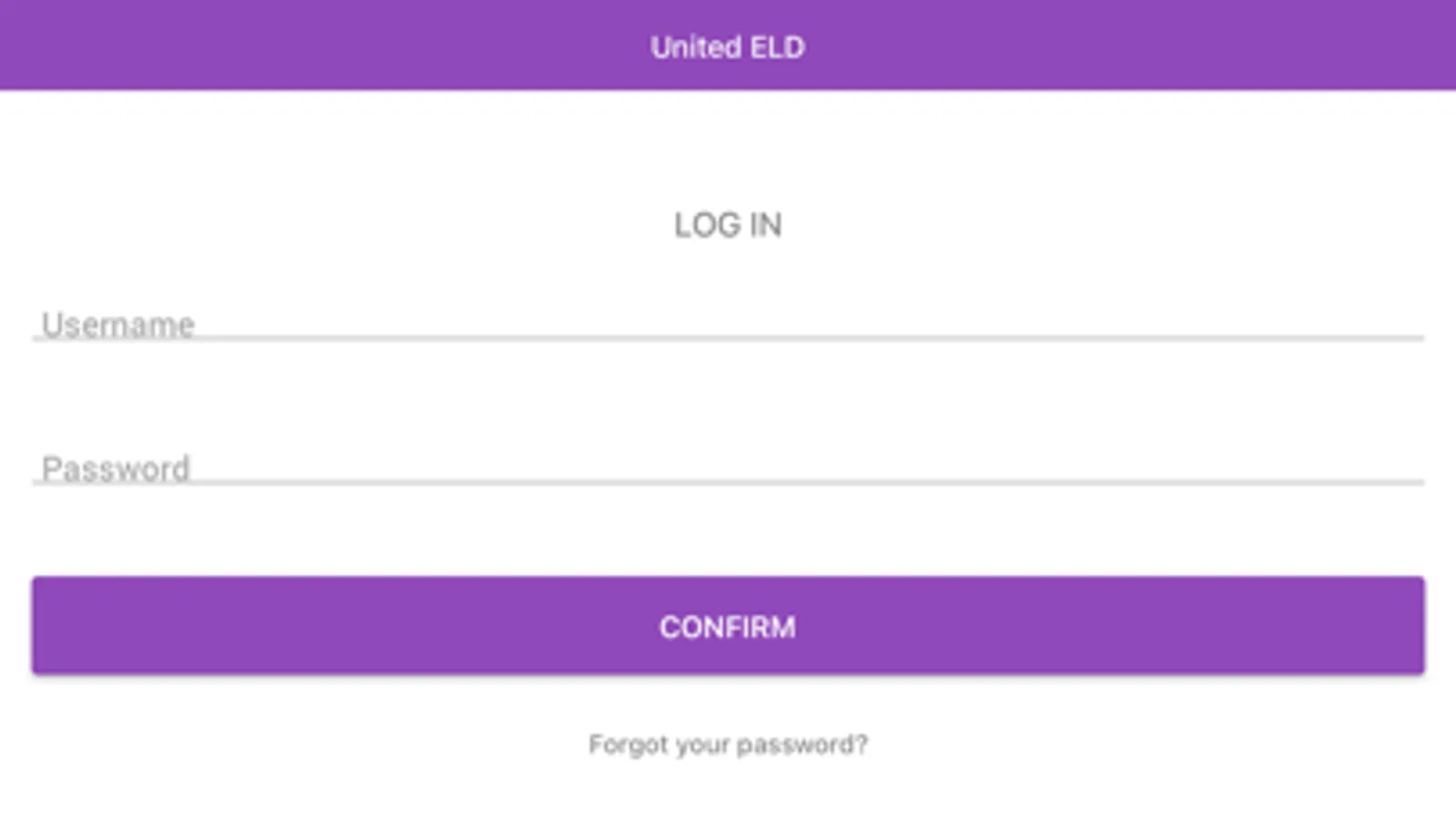Select the Password placeholder text
Image resolution: width=1456 pixels, height=820 pixels.
tap(116, 468)
